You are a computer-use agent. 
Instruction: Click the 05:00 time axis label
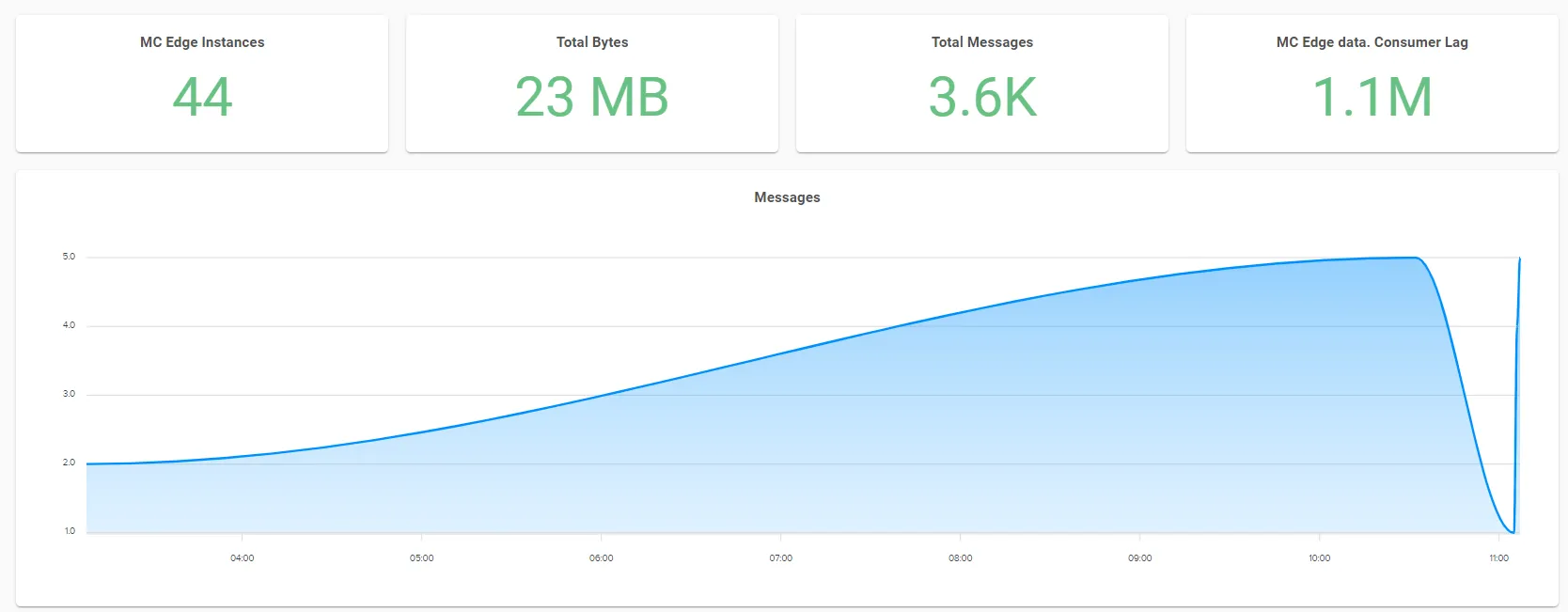click(x=421, y=558)
